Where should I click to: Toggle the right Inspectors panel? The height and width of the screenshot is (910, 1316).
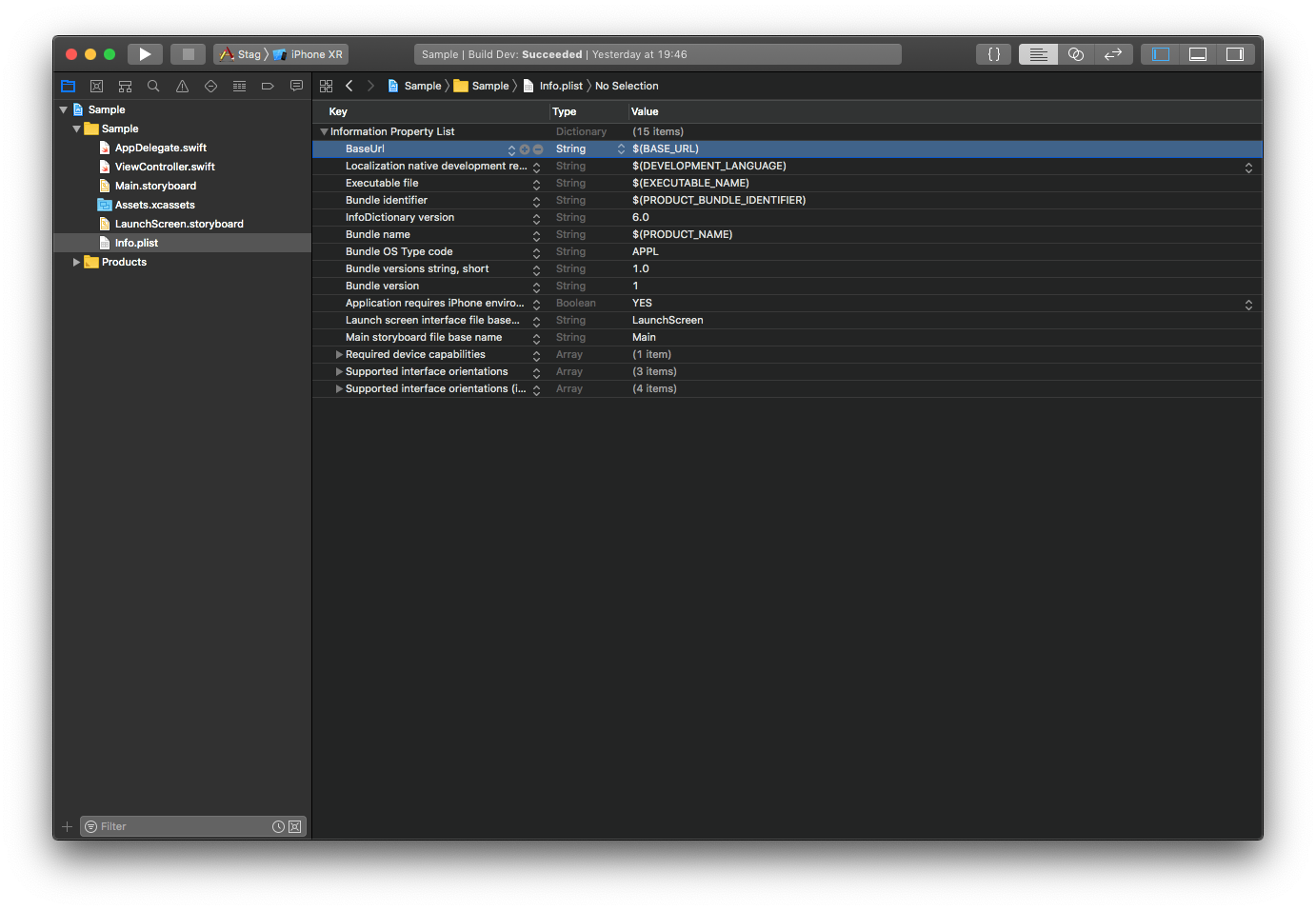1235,54
